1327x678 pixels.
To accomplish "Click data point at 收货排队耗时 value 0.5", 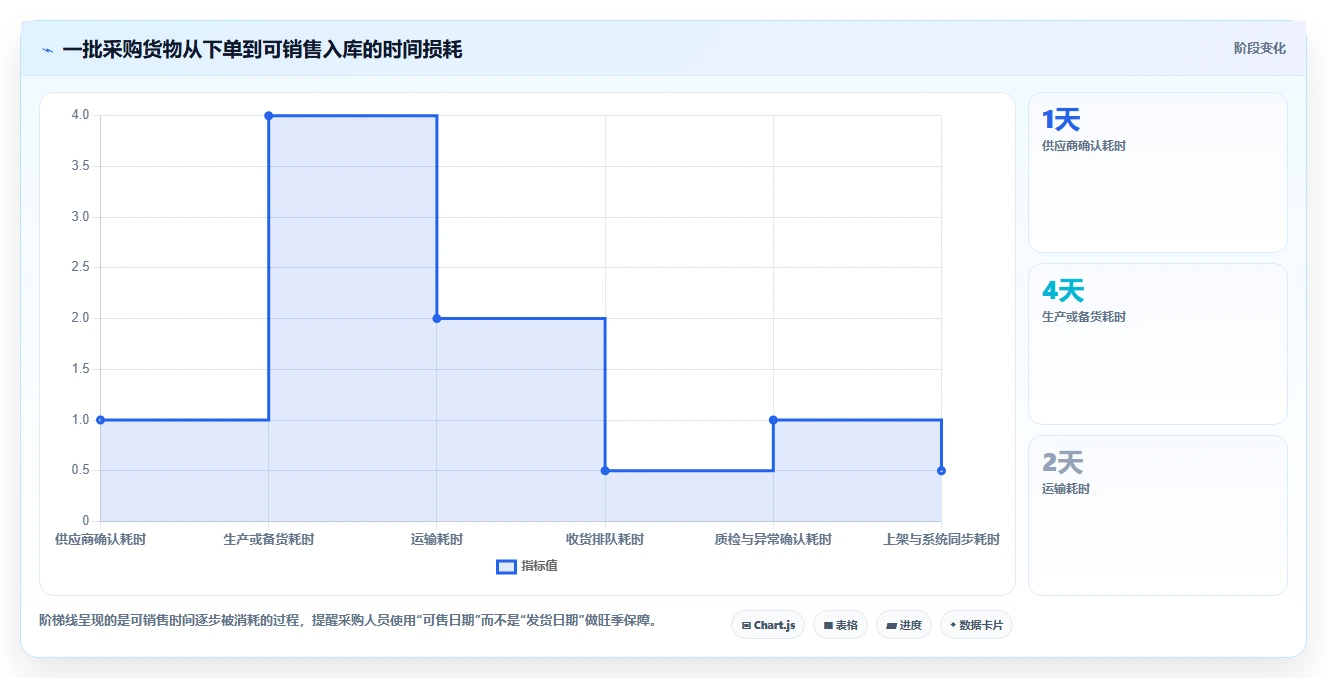I will tap(605, 470).
